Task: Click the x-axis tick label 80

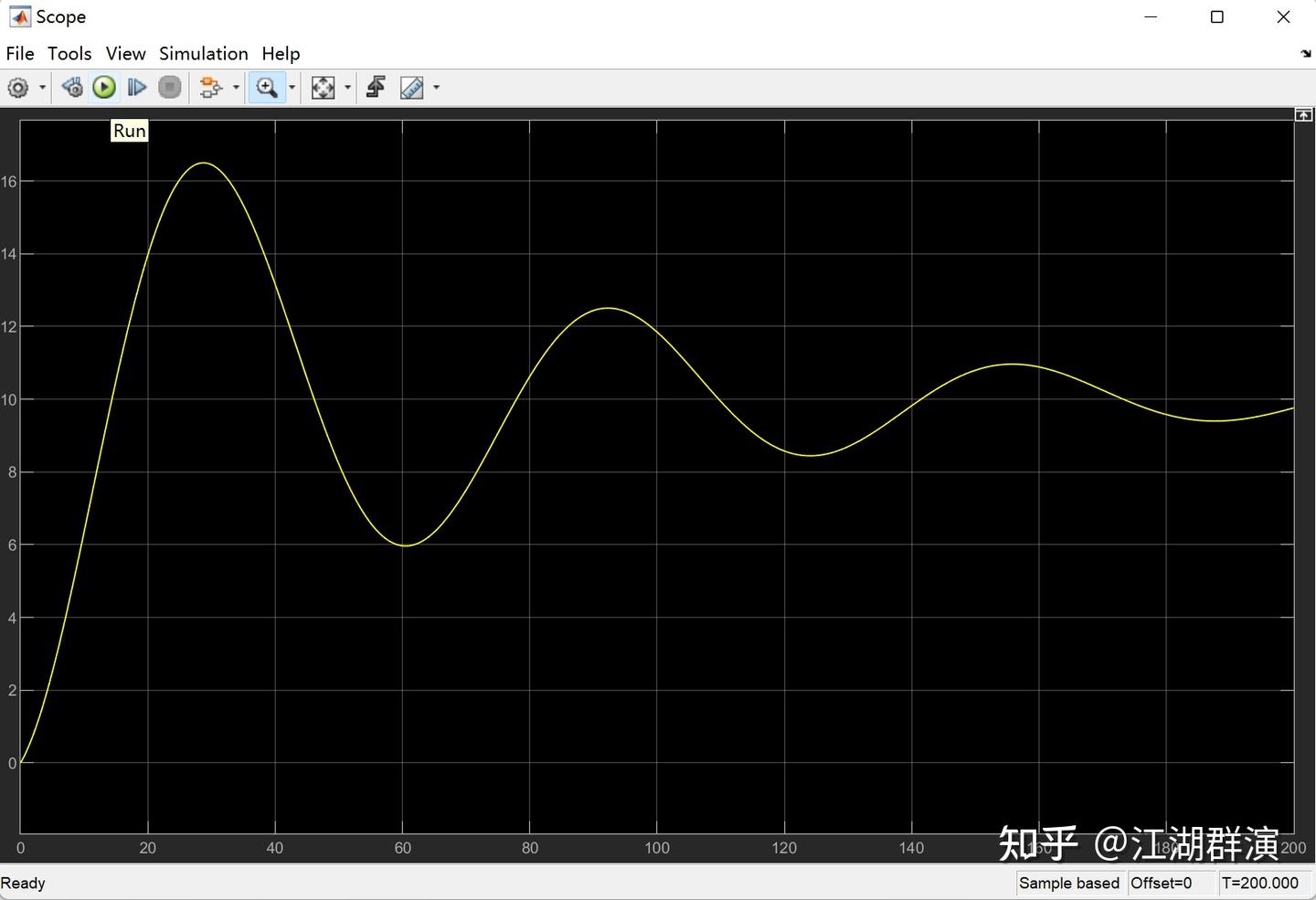Action: point(530,848)
